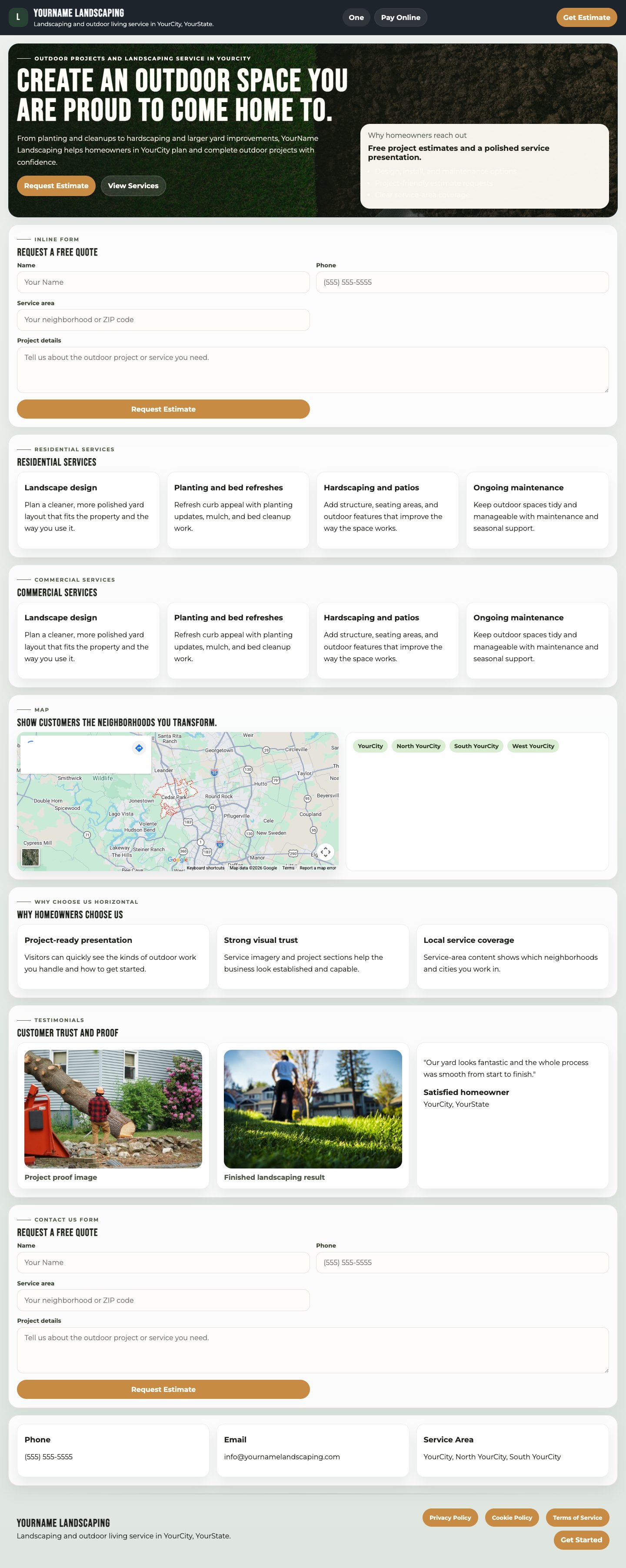Viewport: 626px width, 1568px height.
Task: Click YourName Landscaping heading in footer
Action: click(63, 1523)
